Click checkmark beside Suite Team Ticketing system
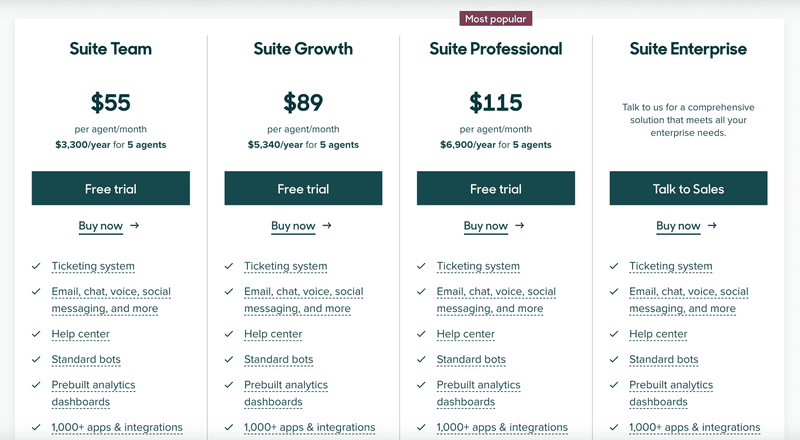Screen dimensions: 800x440 point(36,266)
